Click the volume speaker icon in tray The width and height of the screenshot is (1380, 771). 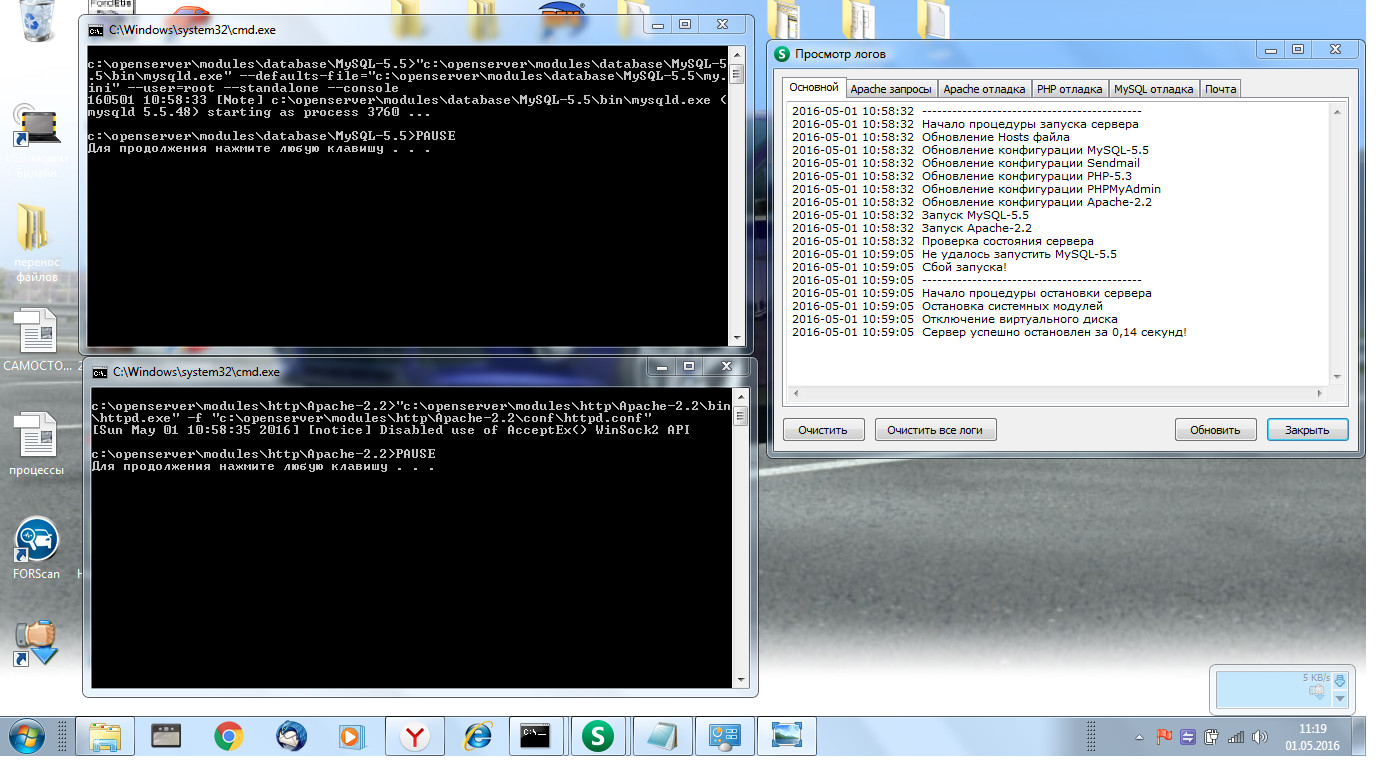pos(1259,738)
